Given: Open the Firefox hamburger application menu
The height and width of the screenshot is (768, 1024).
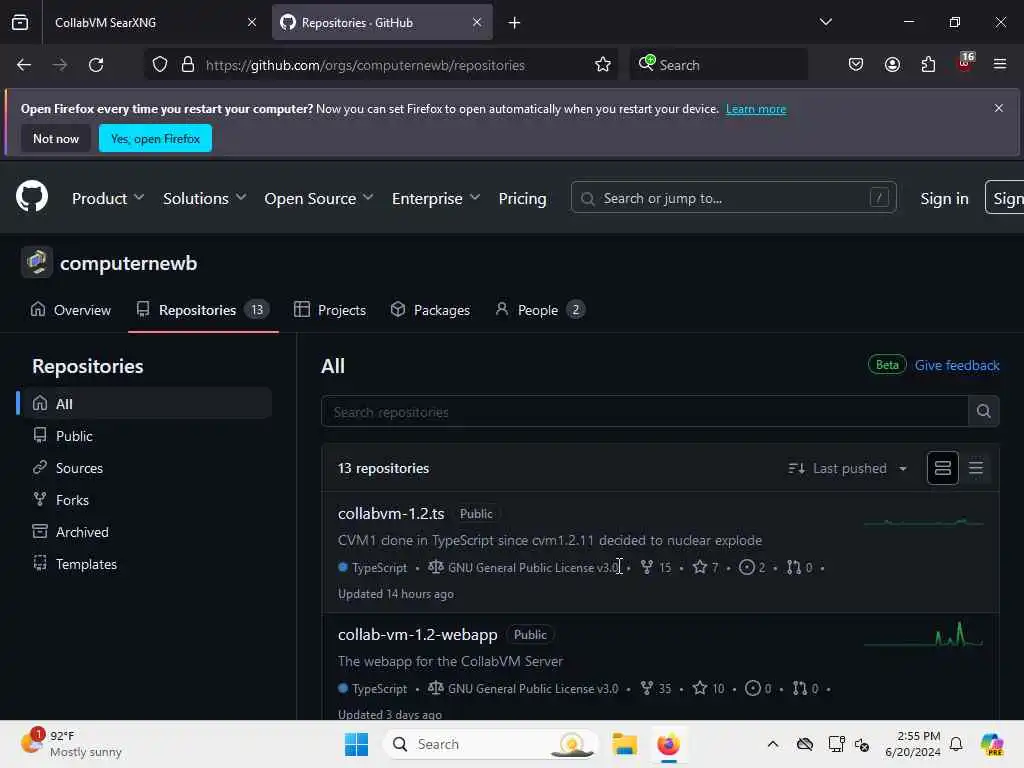Looking at the screenshot, I should 1000,65.
